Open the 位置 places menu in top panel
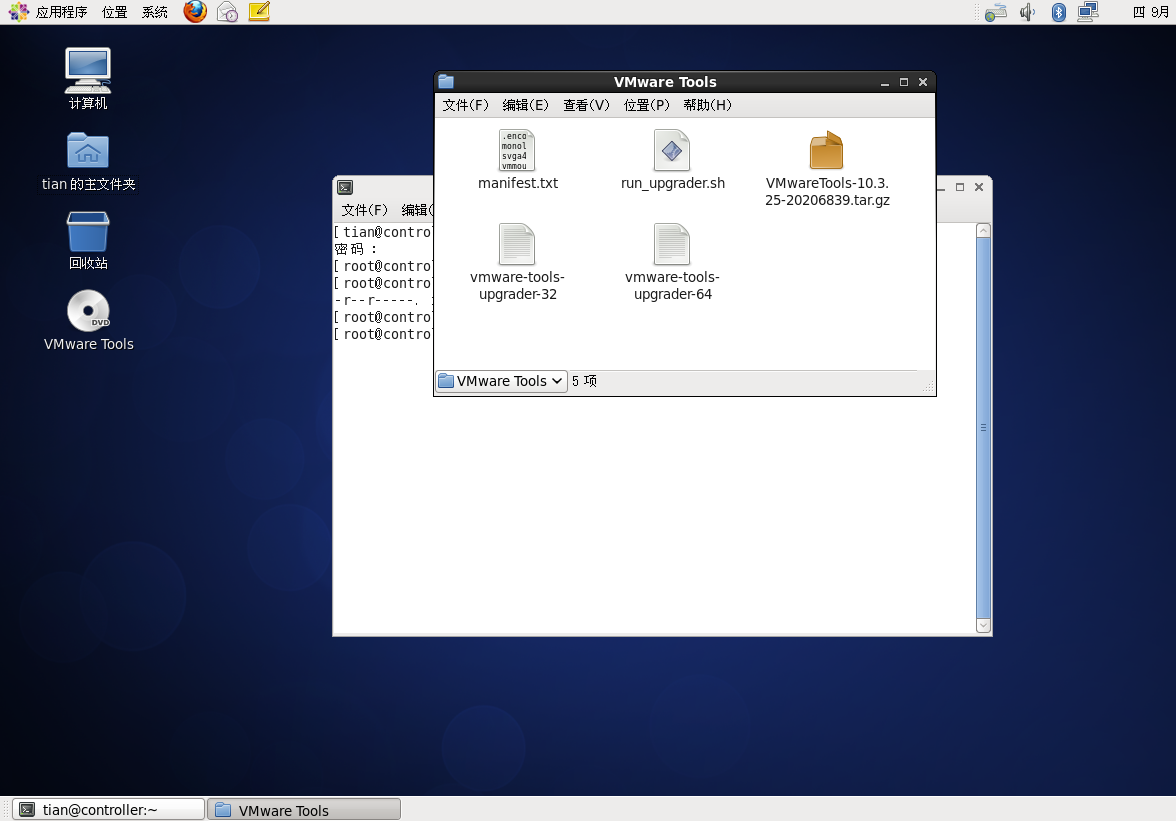1176x821 pixels. click(x=115, y=12)
